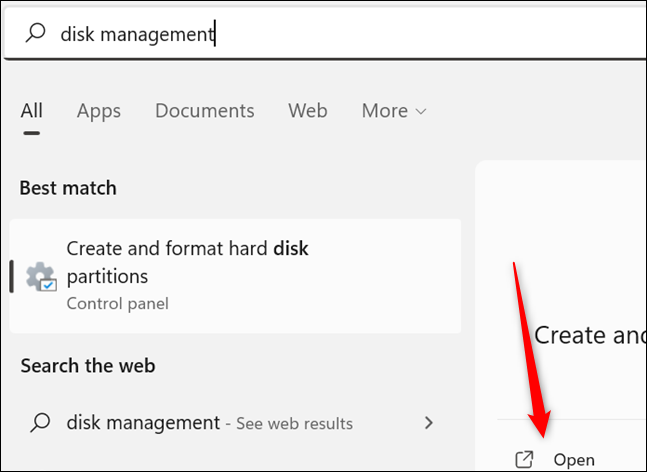The height and width of the screenshot is (472, 647).
Task: Click the "See web results" text
Action: 295,424
